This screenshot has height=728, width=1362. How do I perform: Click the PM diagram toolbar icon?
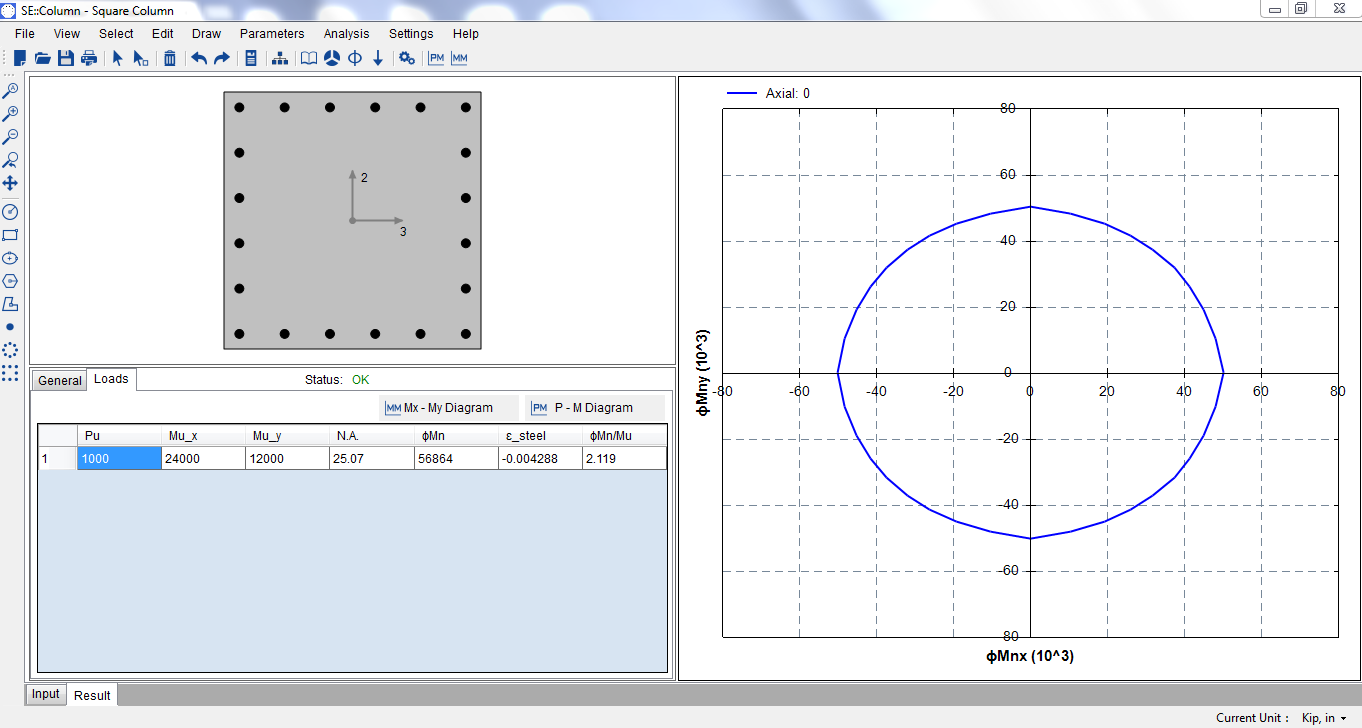coord(436,58)
